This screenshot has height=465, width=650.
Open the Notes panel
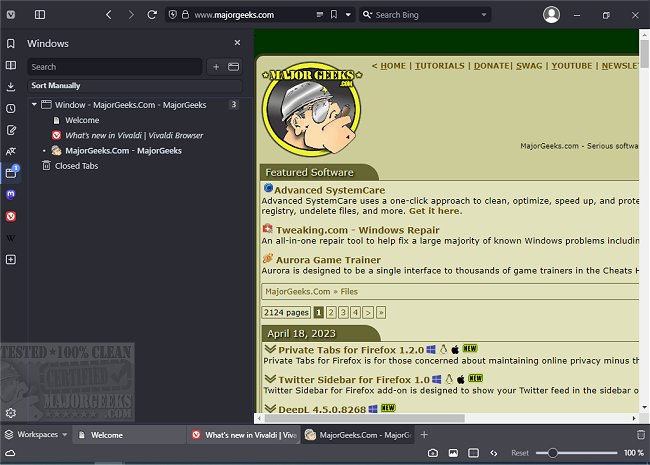coord(10,130)
